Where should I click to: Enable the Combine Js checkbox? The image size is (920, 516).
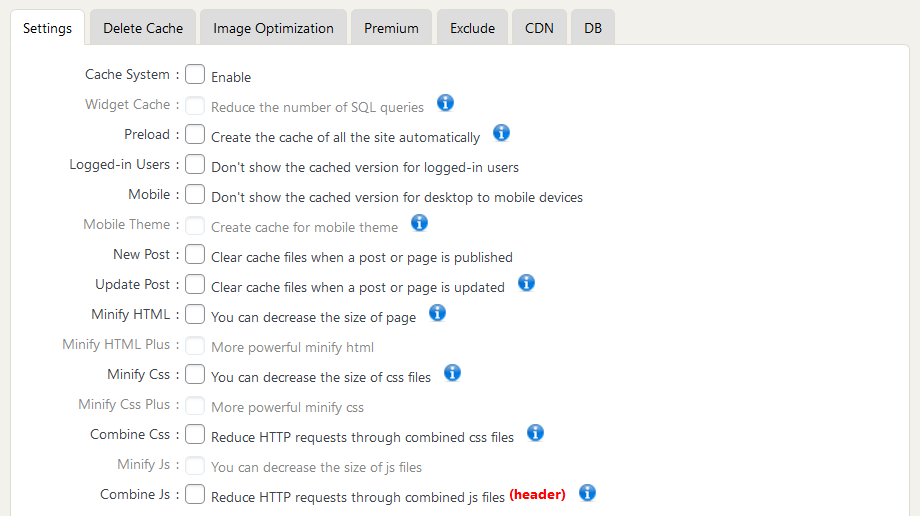tap(195, 494)
